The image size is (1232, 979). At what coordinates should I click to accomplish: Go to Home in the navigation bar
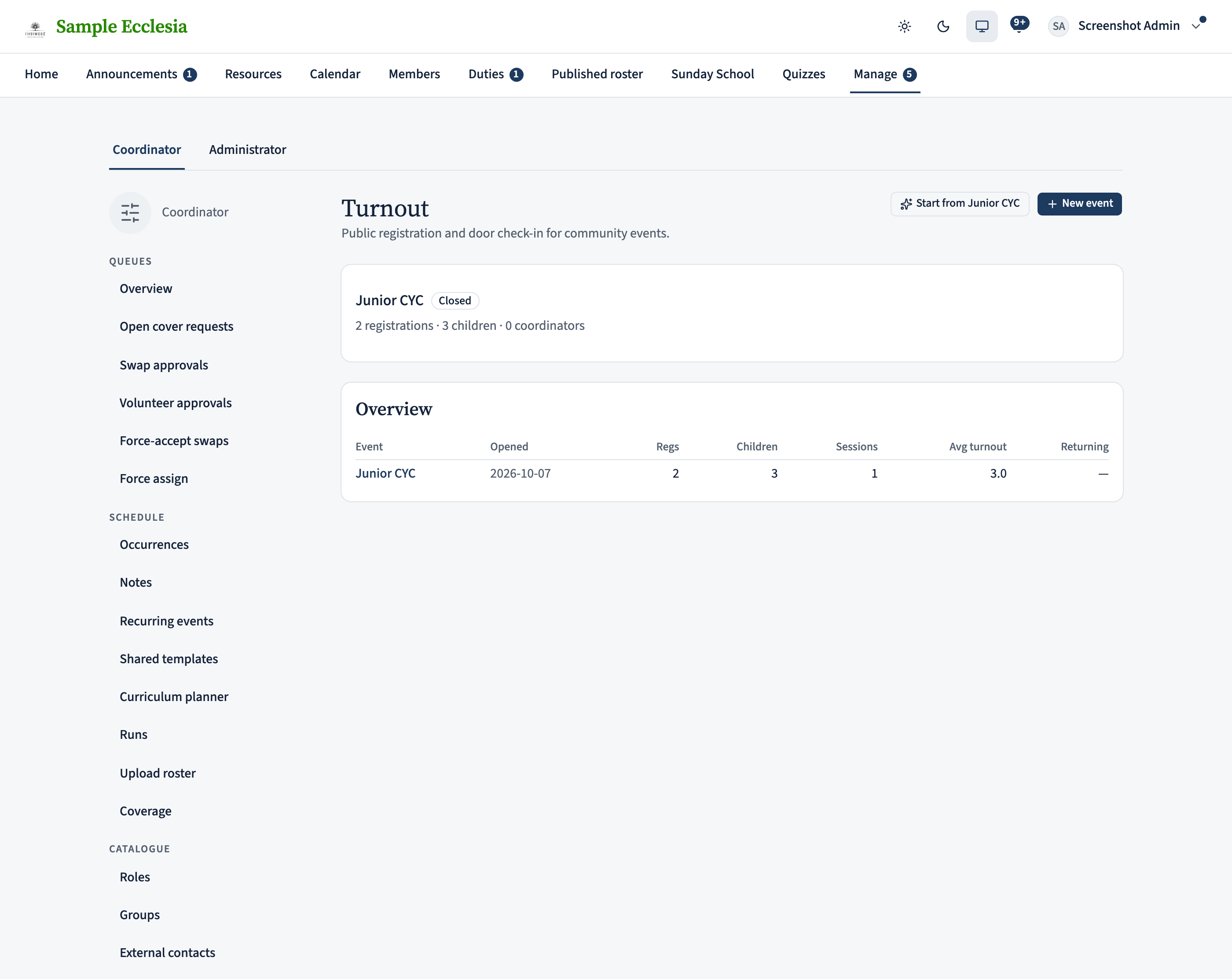(41, 74)
